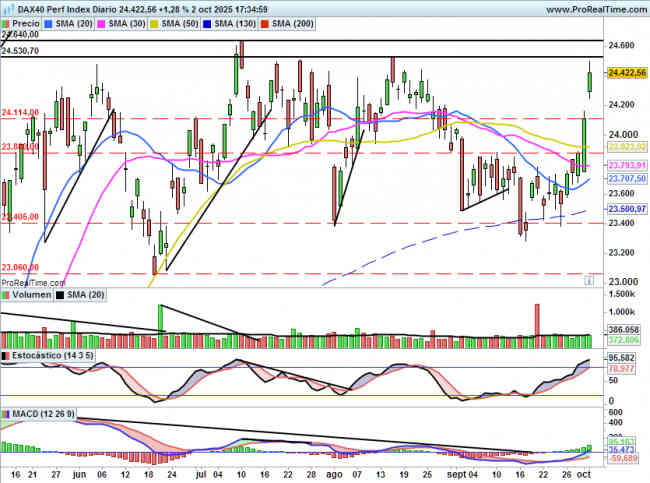Click the small info icon at chart corner
This screenshot has height=483, width=650.
pos(588,282)
